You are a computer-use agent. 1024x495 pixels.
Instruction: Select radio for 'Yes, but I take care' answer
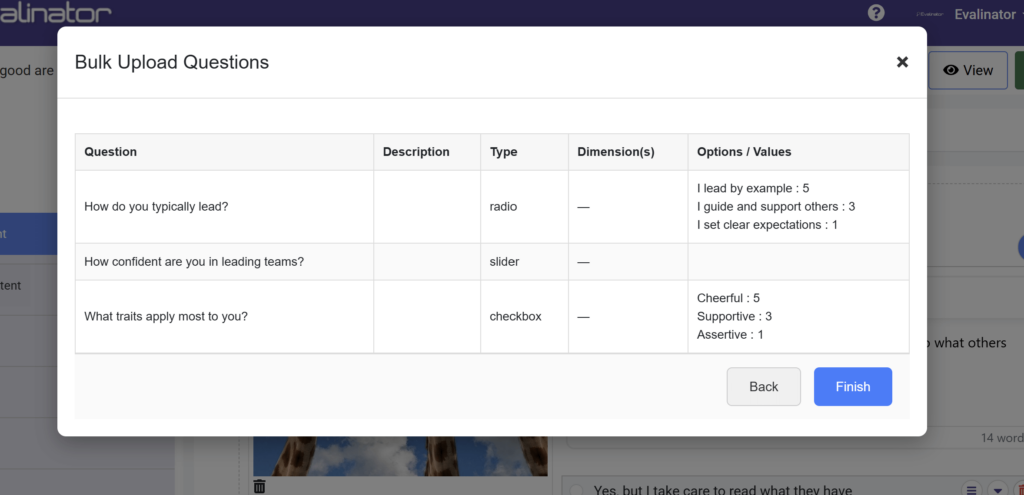[x=577, y=490]
